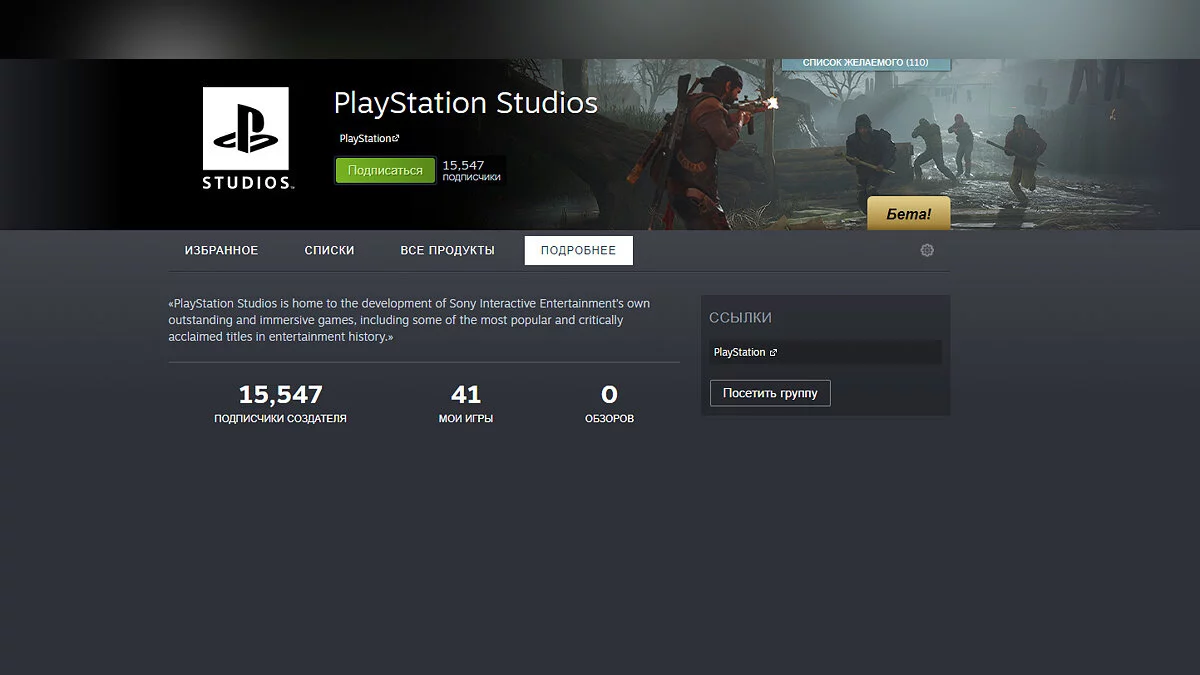The image size is (1200, 675).
Task: Open the PlayStation link in the Ссылки panel
Action: [x=739, y=353]
